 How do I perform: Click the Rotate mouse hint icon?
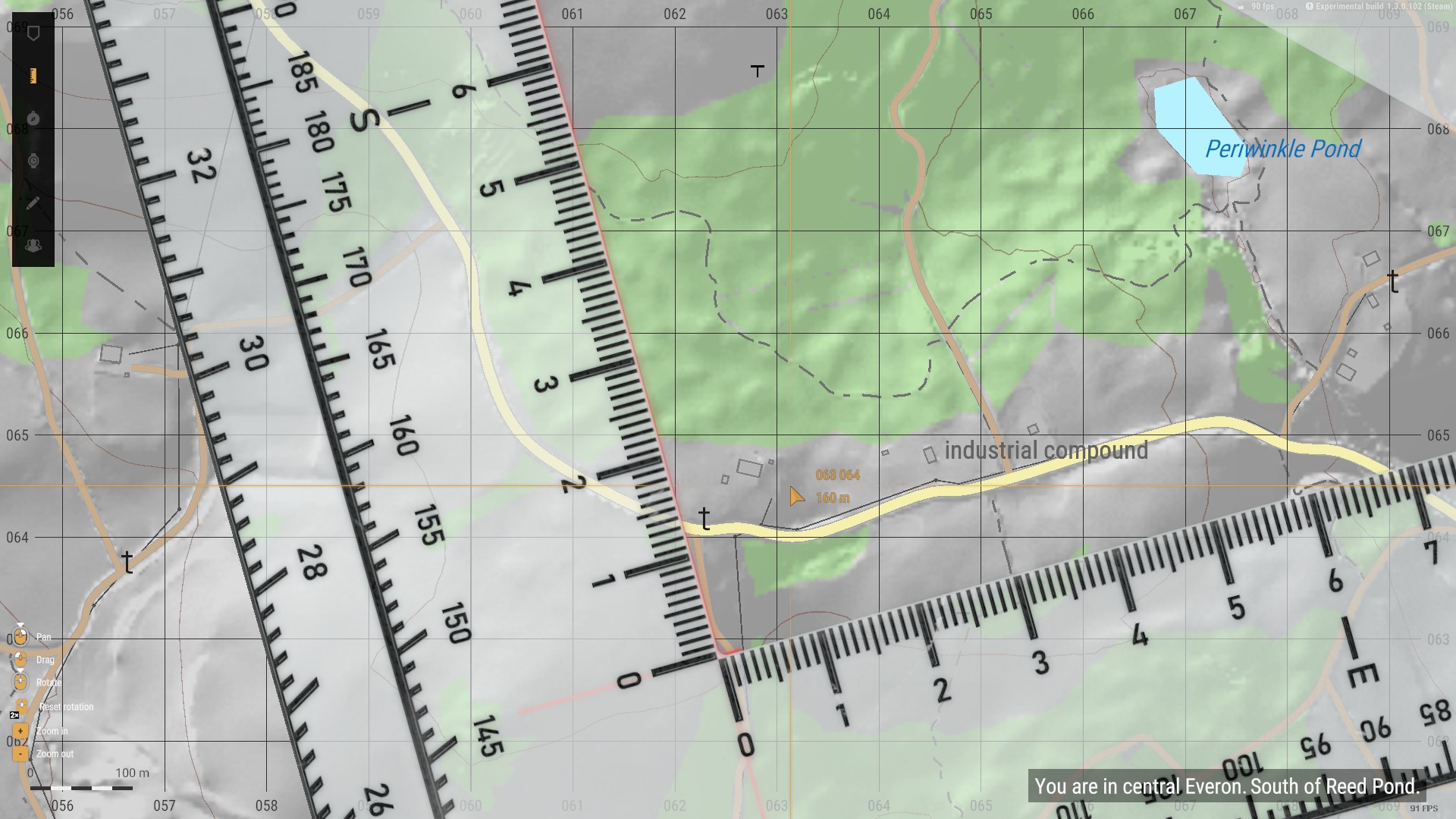[x=20, y=682]
